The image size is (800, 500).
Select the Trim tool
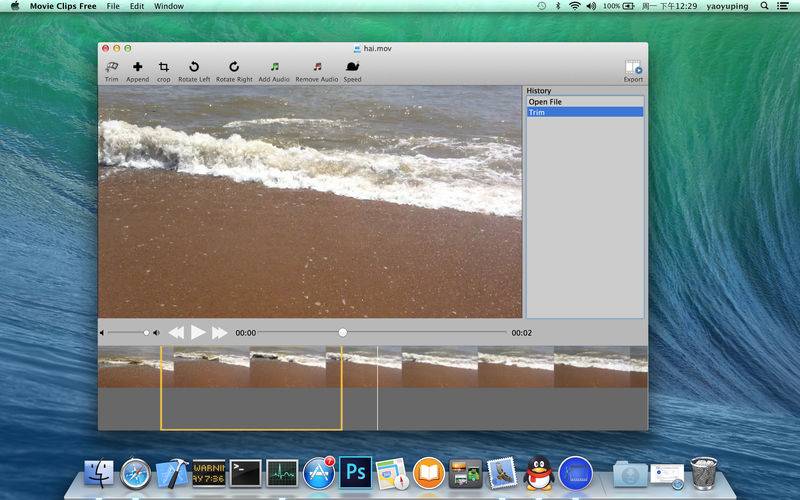[x=112, y=71]
